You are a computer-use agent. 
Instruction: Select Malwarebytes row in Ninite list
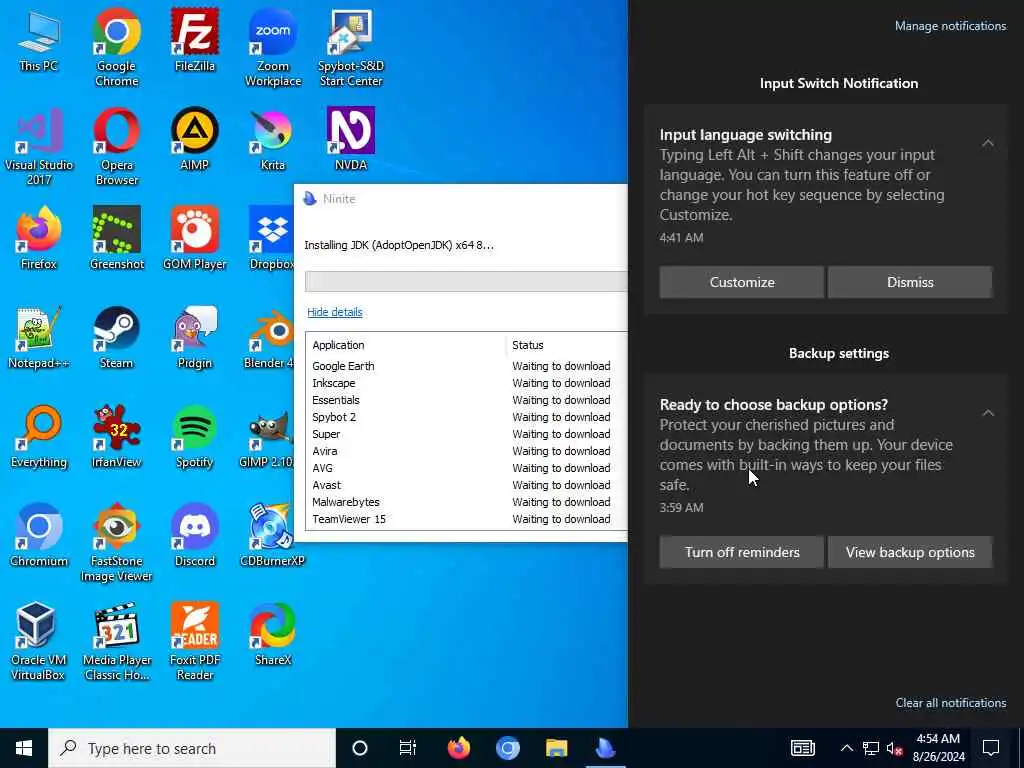(x=466, y=502)
